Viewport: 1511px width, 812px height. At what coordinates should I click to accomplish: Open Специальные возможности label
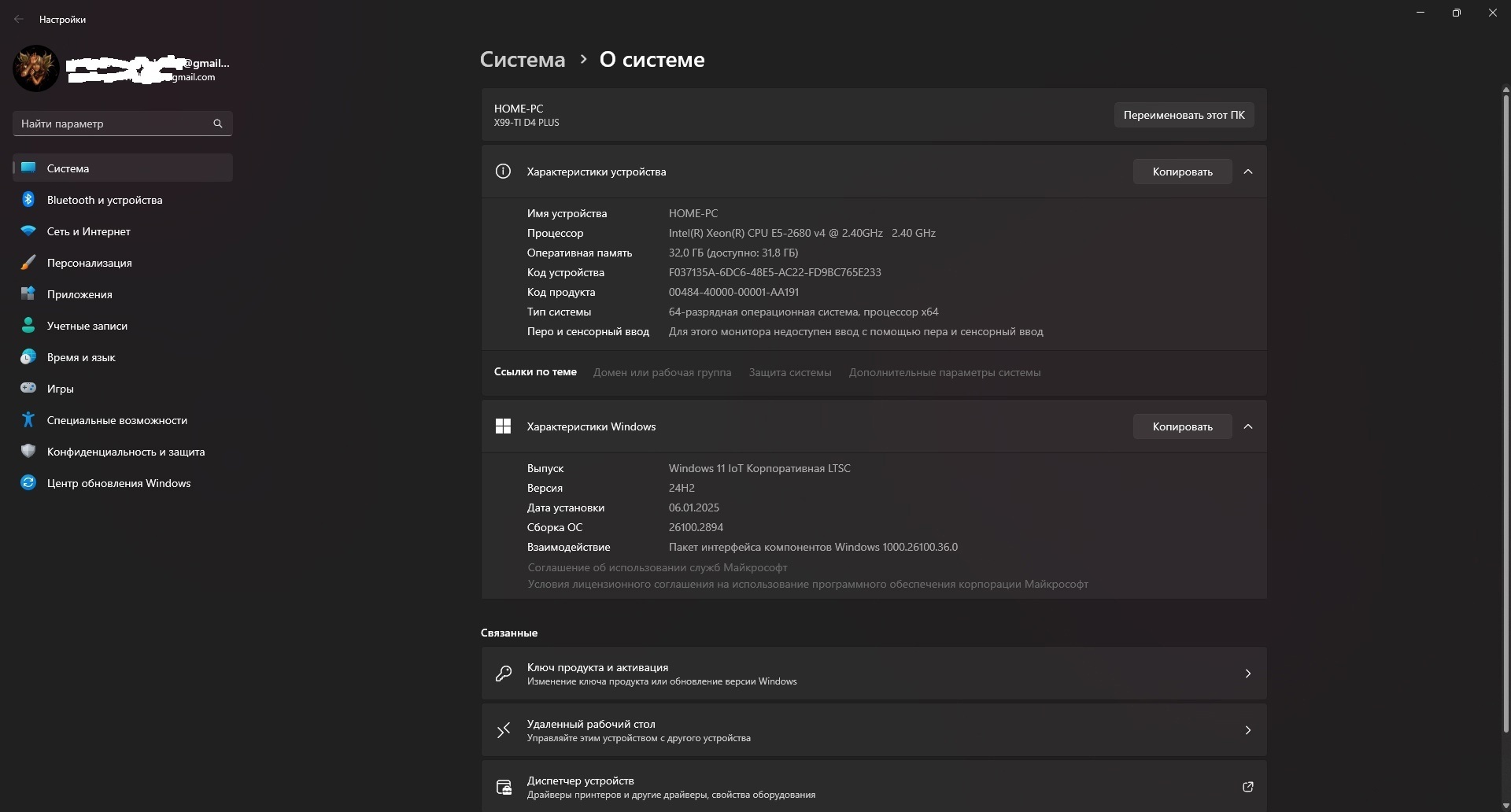[117, 420]
